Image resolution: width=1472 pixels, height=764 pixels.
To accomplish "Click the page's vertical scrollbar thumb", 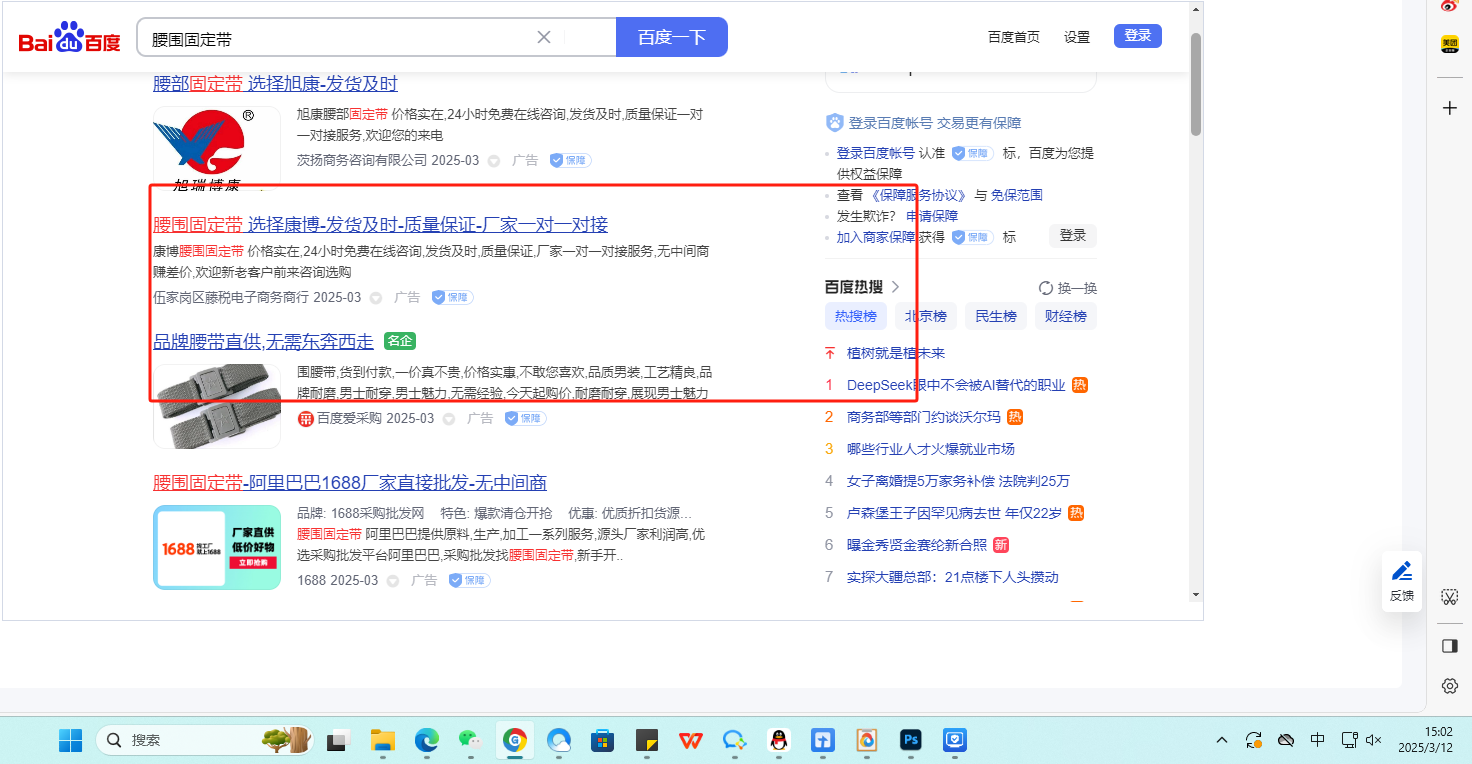I will click(x=1195, y=85).
